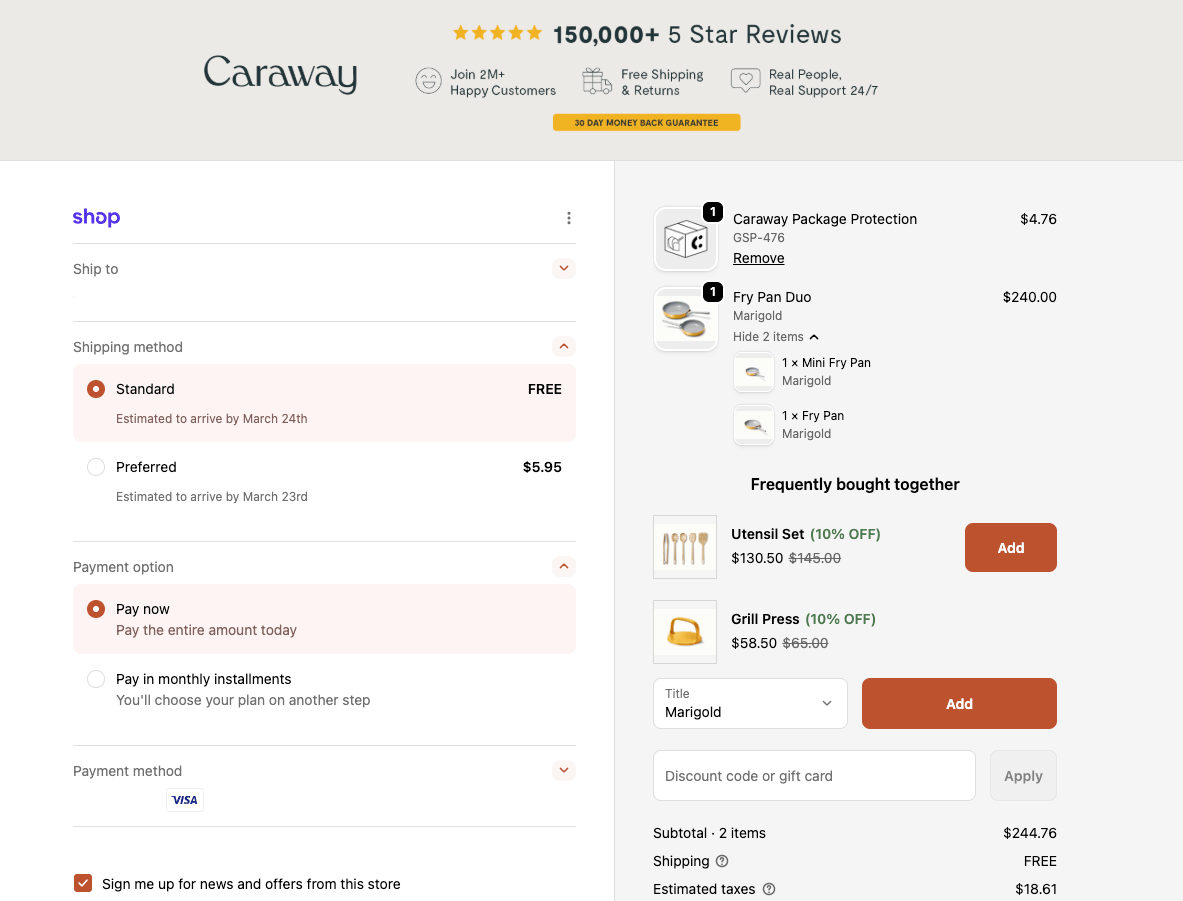Add the Utensil Set to order
This screenshot has height=901, width=1183.
1010,547
